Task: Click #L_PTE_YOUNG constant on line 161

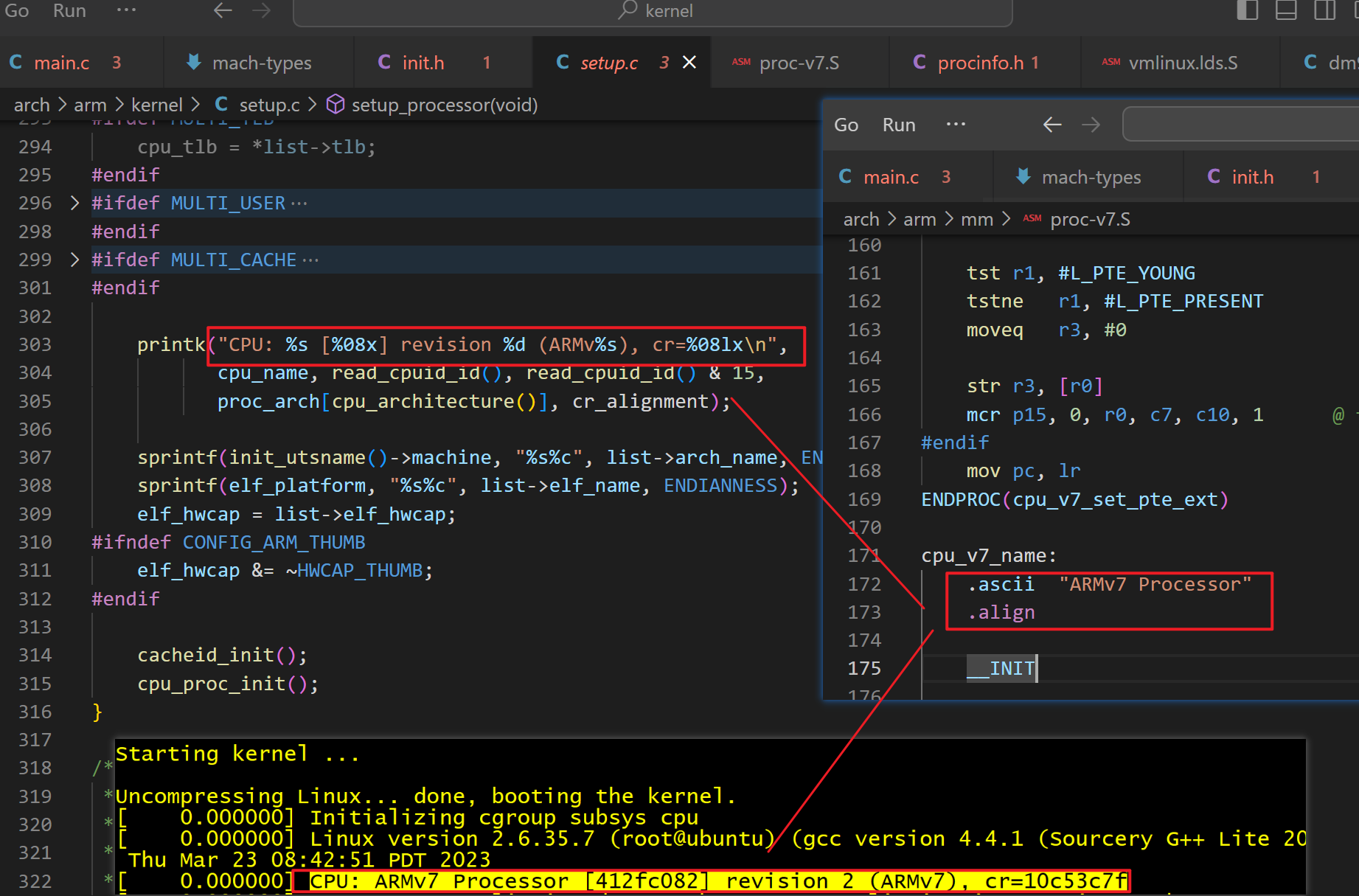Action: pyautogui.click(x=1127, y=273)
